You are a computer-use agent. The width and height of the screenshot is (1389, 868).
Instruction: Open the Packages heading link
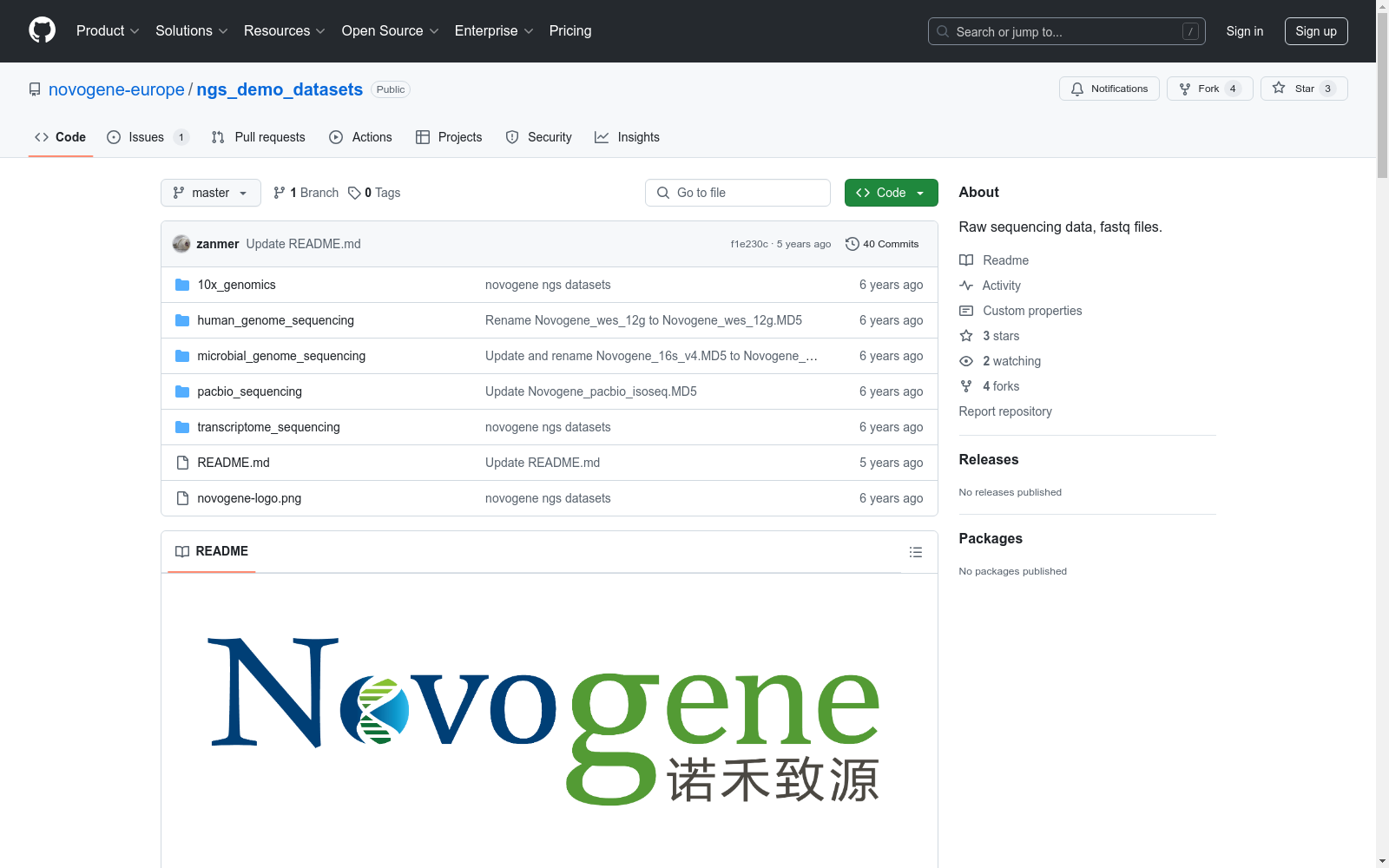tap(991, 539)
